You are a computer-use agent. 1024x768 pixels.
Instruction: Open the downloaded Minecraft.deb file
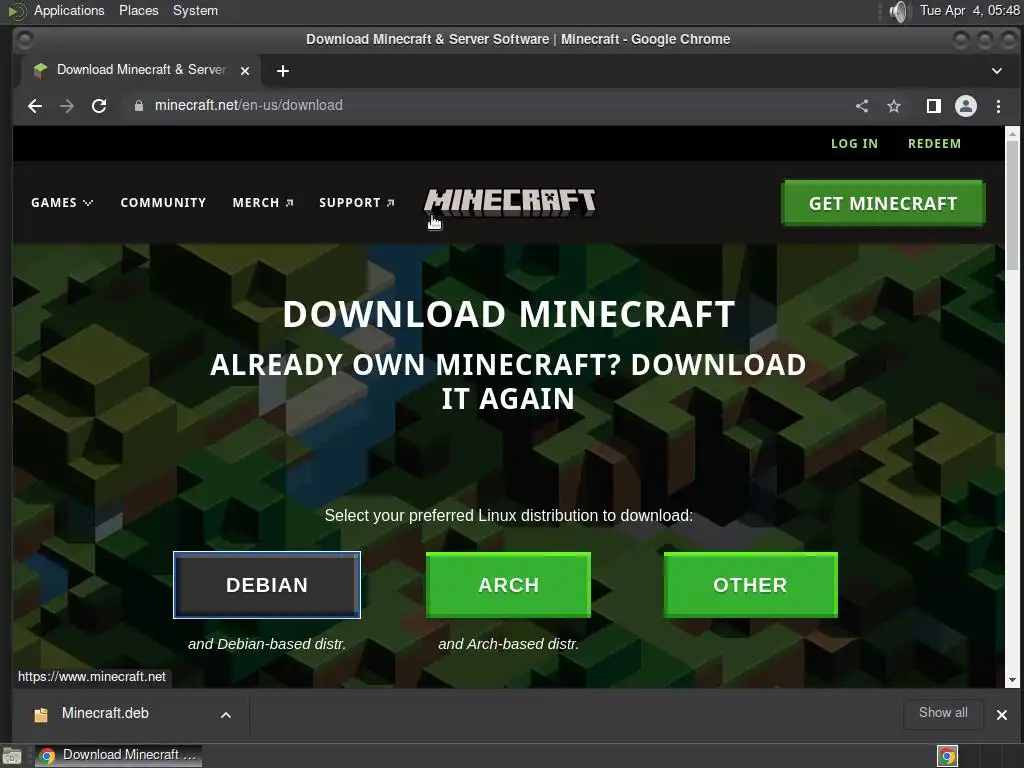[x=104, y=714]
